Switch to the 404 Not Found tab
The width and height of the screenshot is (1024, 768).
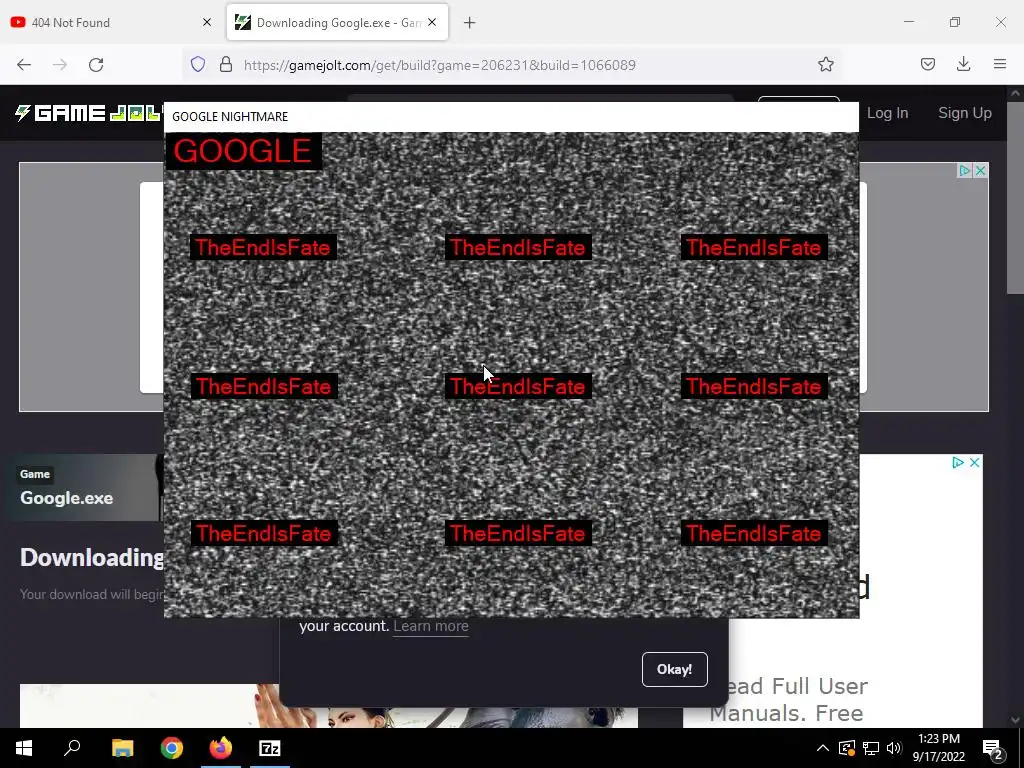[112, 22]
